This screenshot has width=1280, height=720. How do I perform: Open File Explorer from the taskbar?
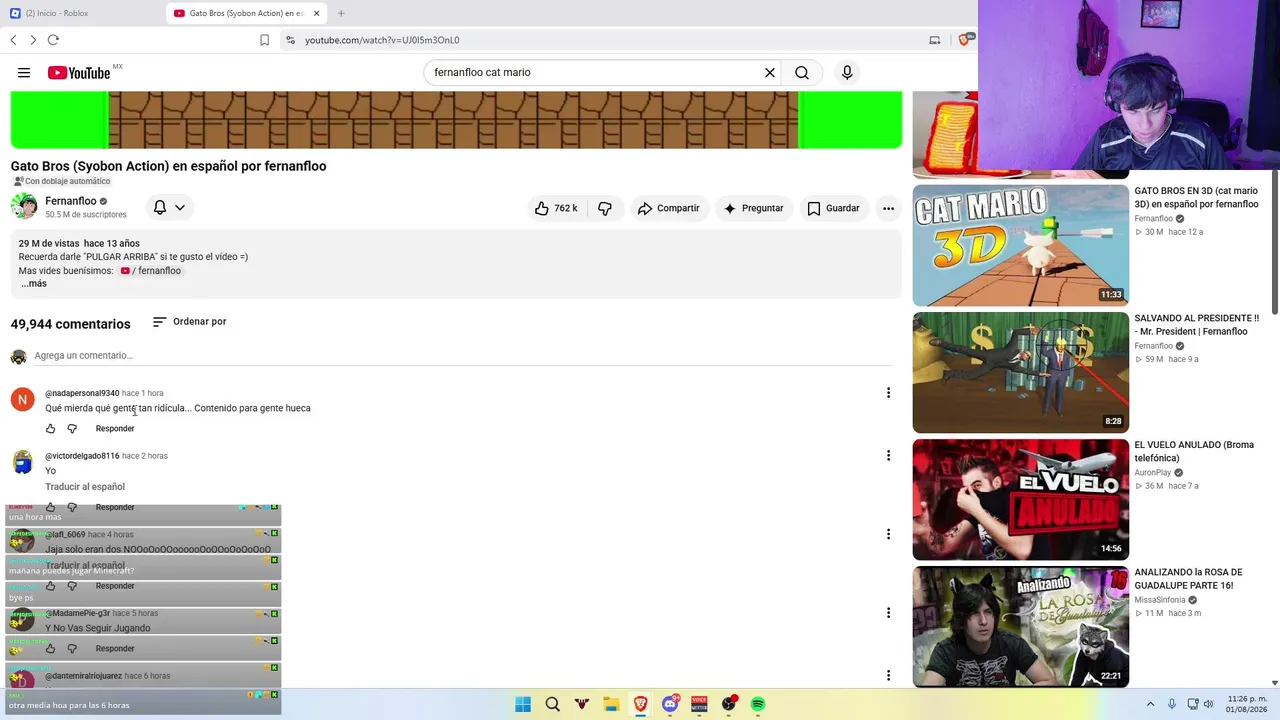tap(611, 704)
